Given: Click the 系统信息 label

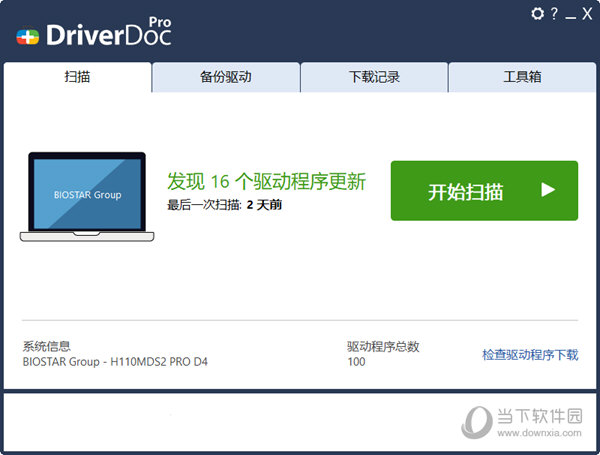Looking at the screenshot, I should 46,346.
